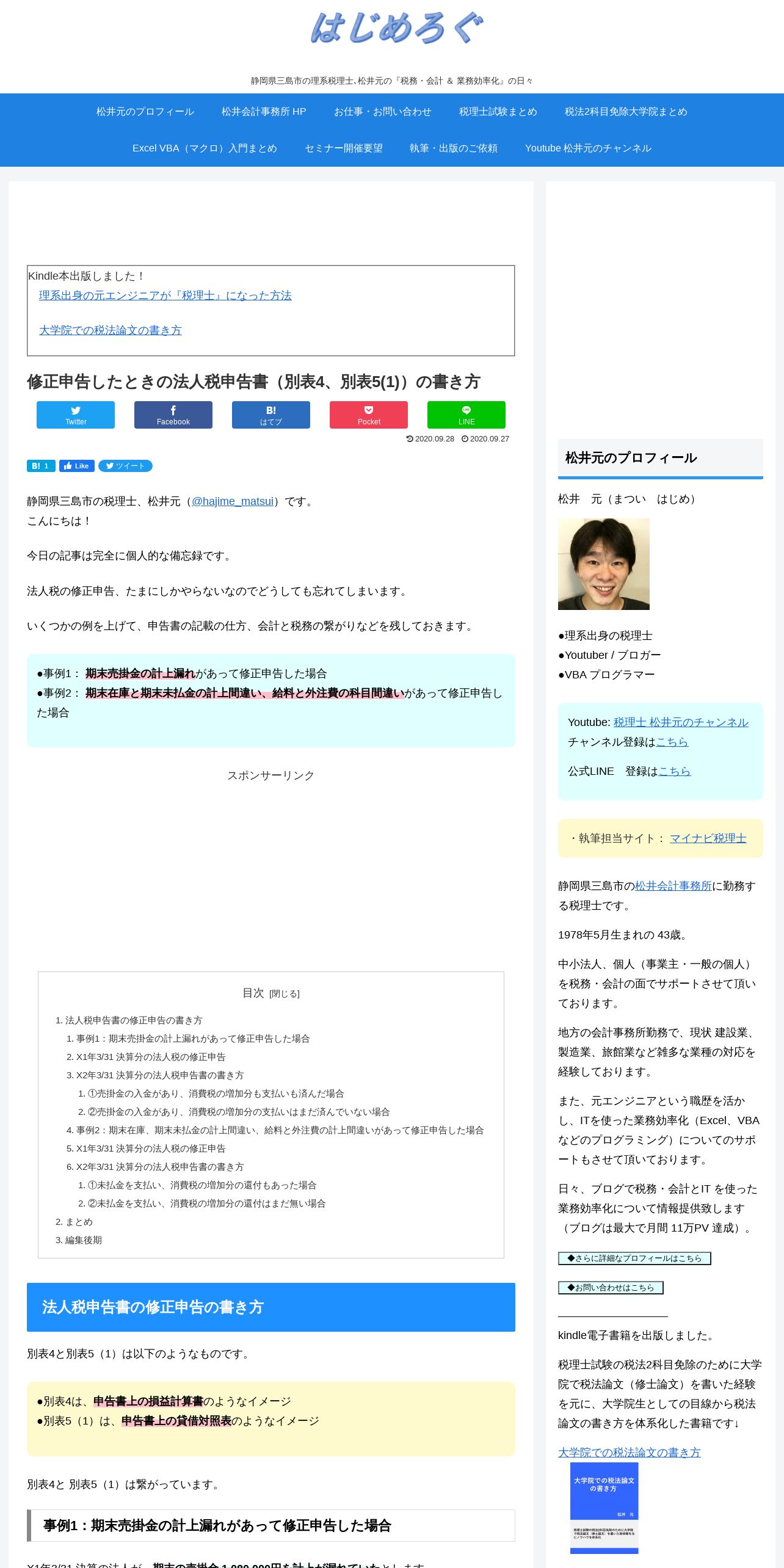Share article via LINE button
The width and height of the screenshot is (784, 1568).
[466, 415]
